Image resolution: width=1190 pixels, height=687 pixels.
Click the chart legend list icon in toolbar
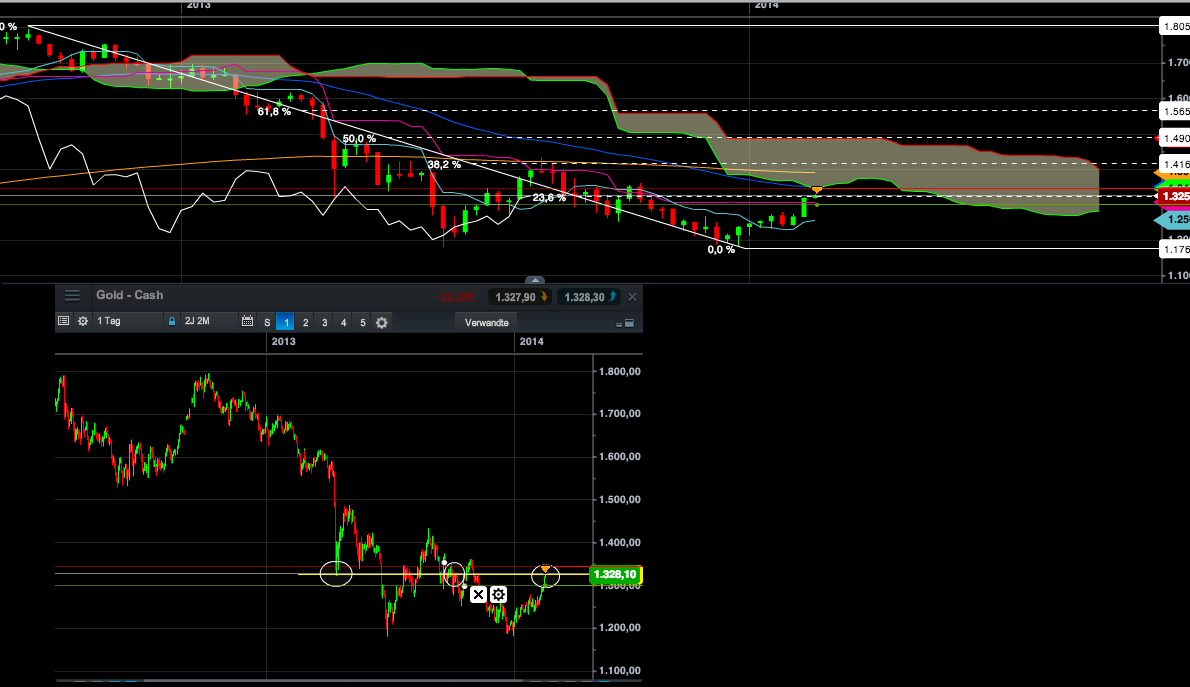(62, 321)
